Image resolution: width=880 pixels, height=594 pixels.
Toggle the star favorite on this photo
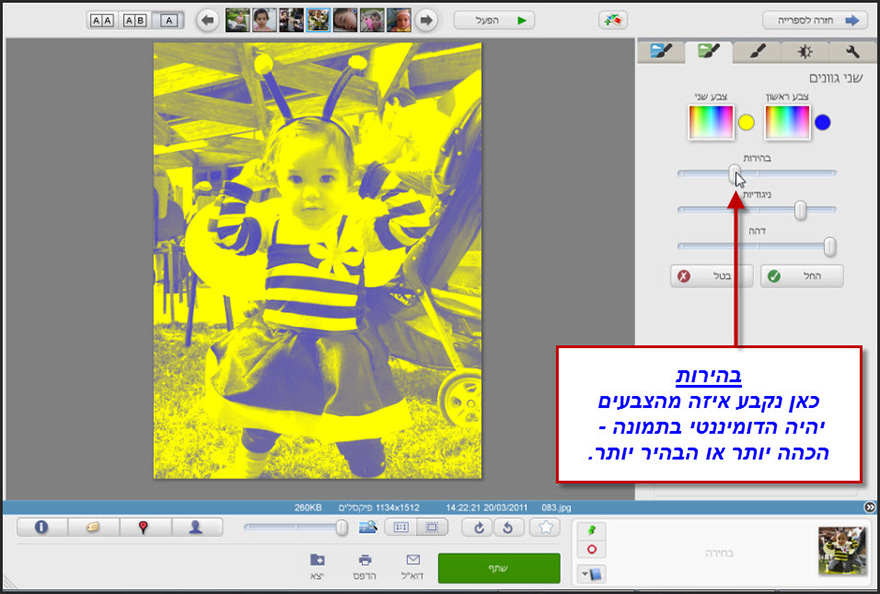545,527
